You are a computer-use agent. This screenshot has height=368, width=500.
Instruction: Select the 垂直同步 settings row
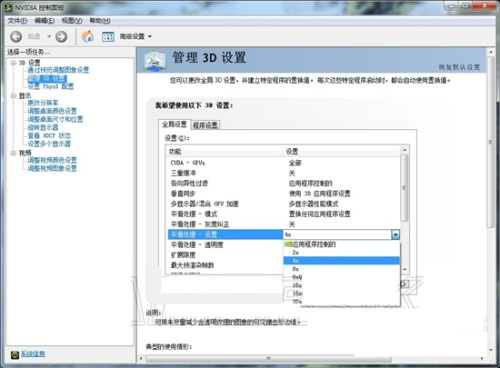[283, 194]
